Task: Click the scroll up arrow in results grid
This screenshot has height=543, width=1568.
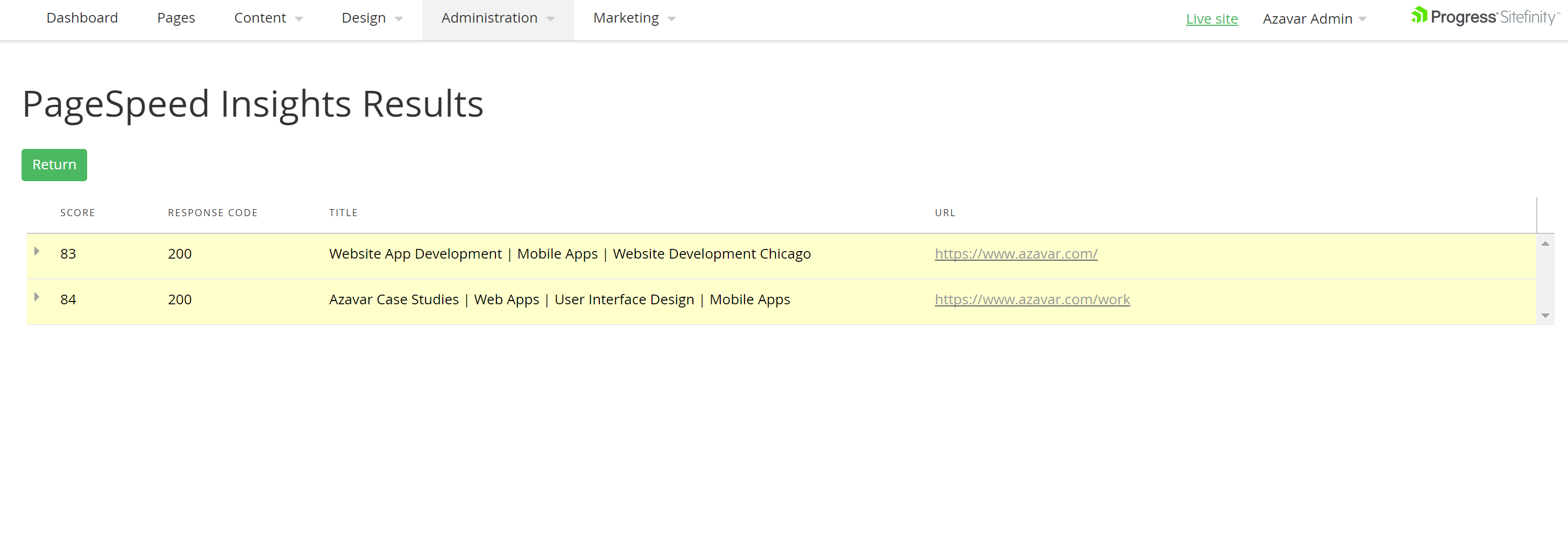Action: click(1545, 244)
